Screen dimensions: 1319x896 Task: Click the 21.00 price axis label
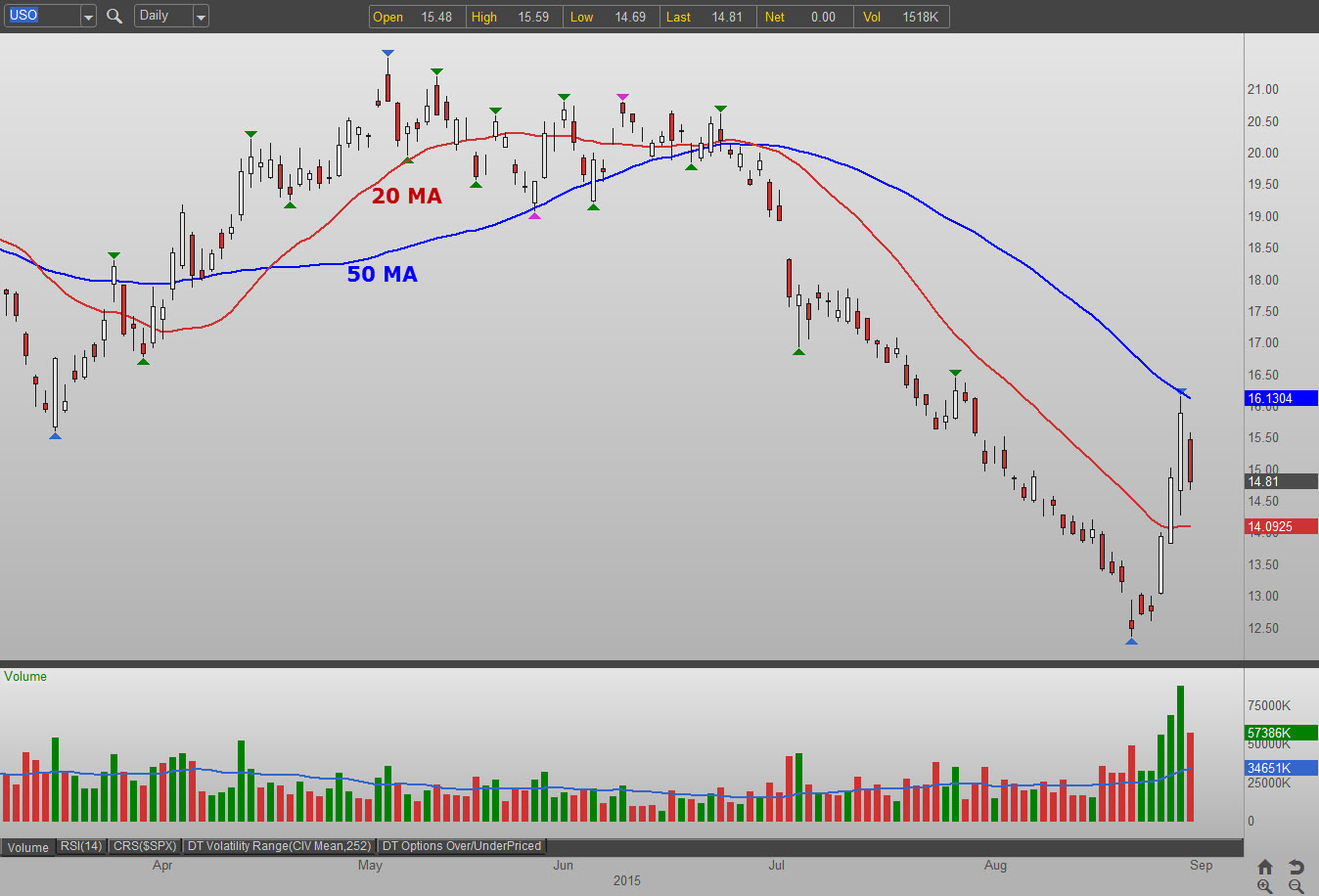(x=1262, y=89)
